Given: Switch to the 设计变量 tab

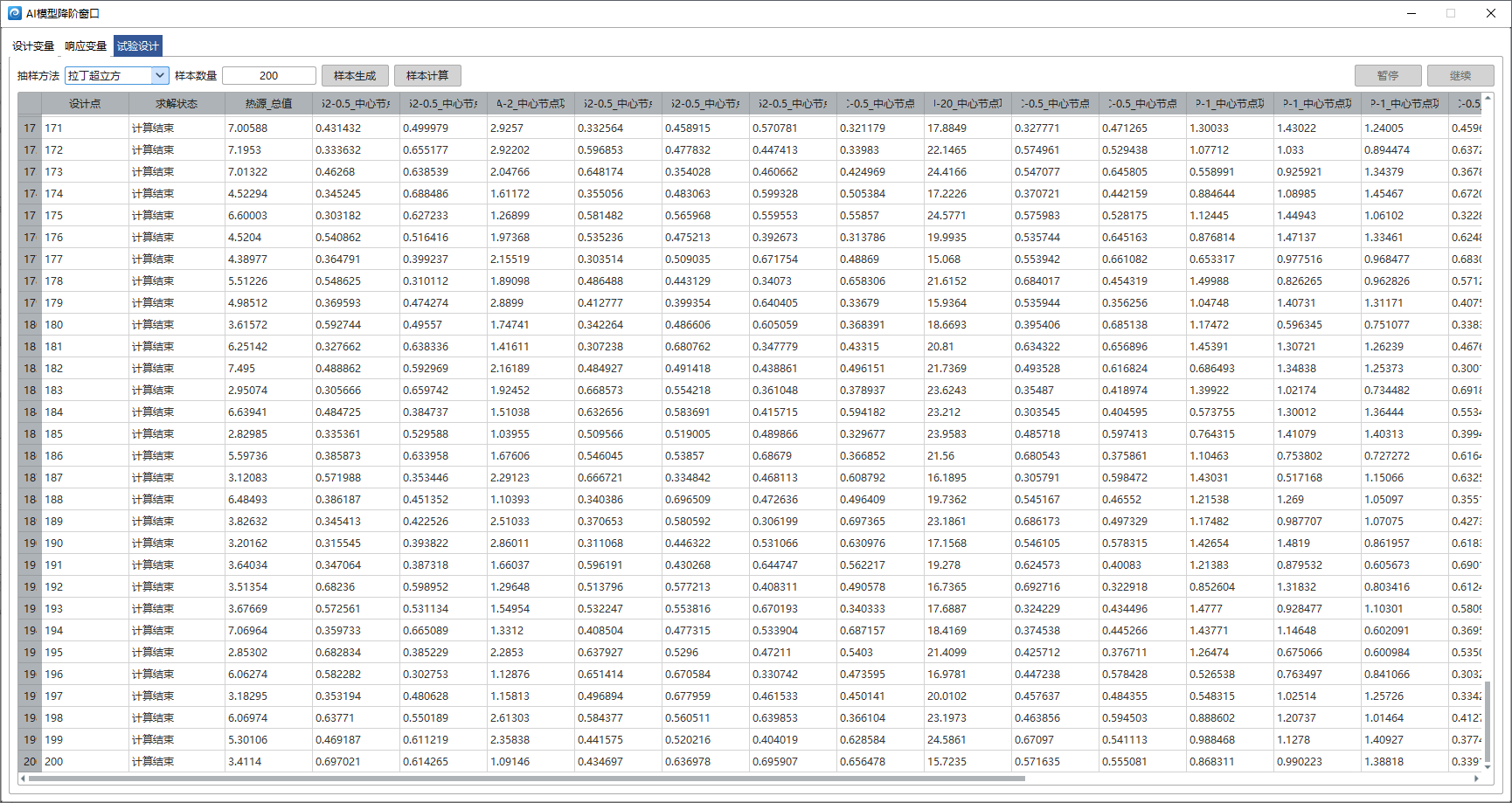Looking at the screenshot, I should (x=33, y=46).
